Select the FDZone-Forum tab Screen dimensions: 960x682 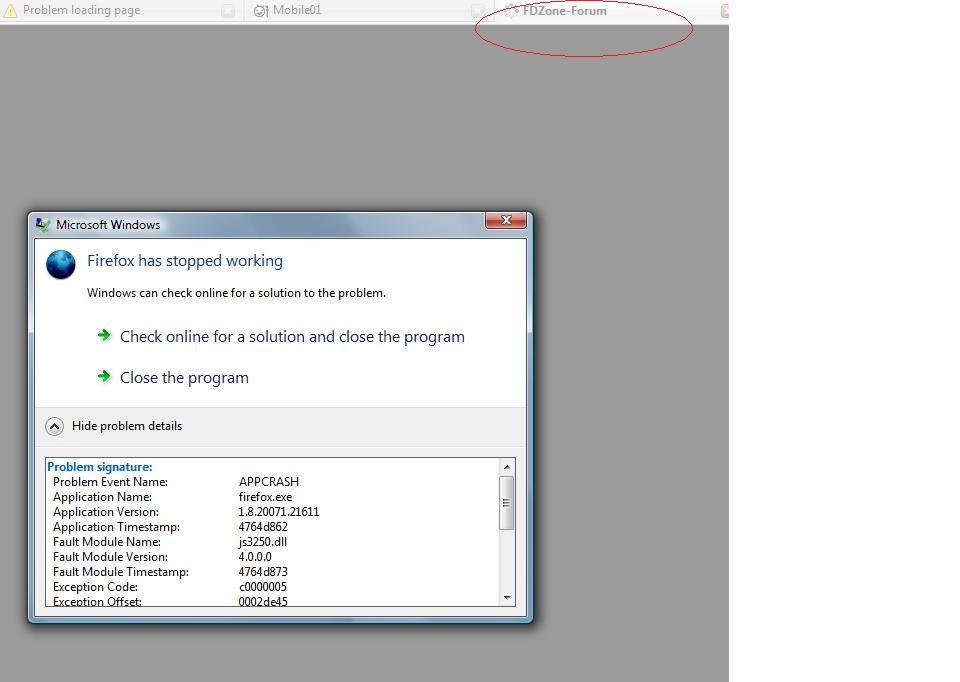click(564, 11)
